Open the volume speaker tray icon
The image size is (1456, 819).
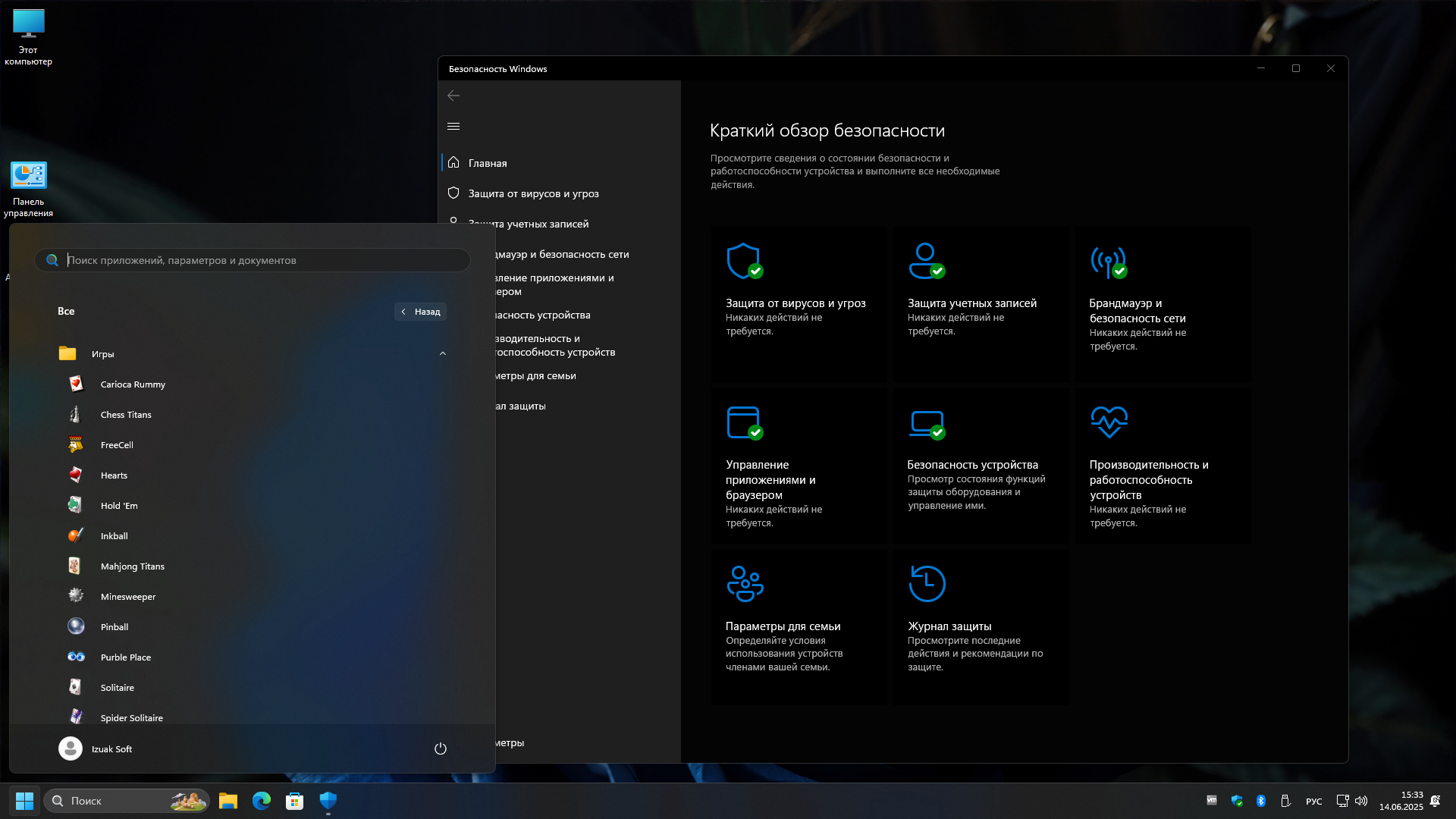coord(1361,801)
